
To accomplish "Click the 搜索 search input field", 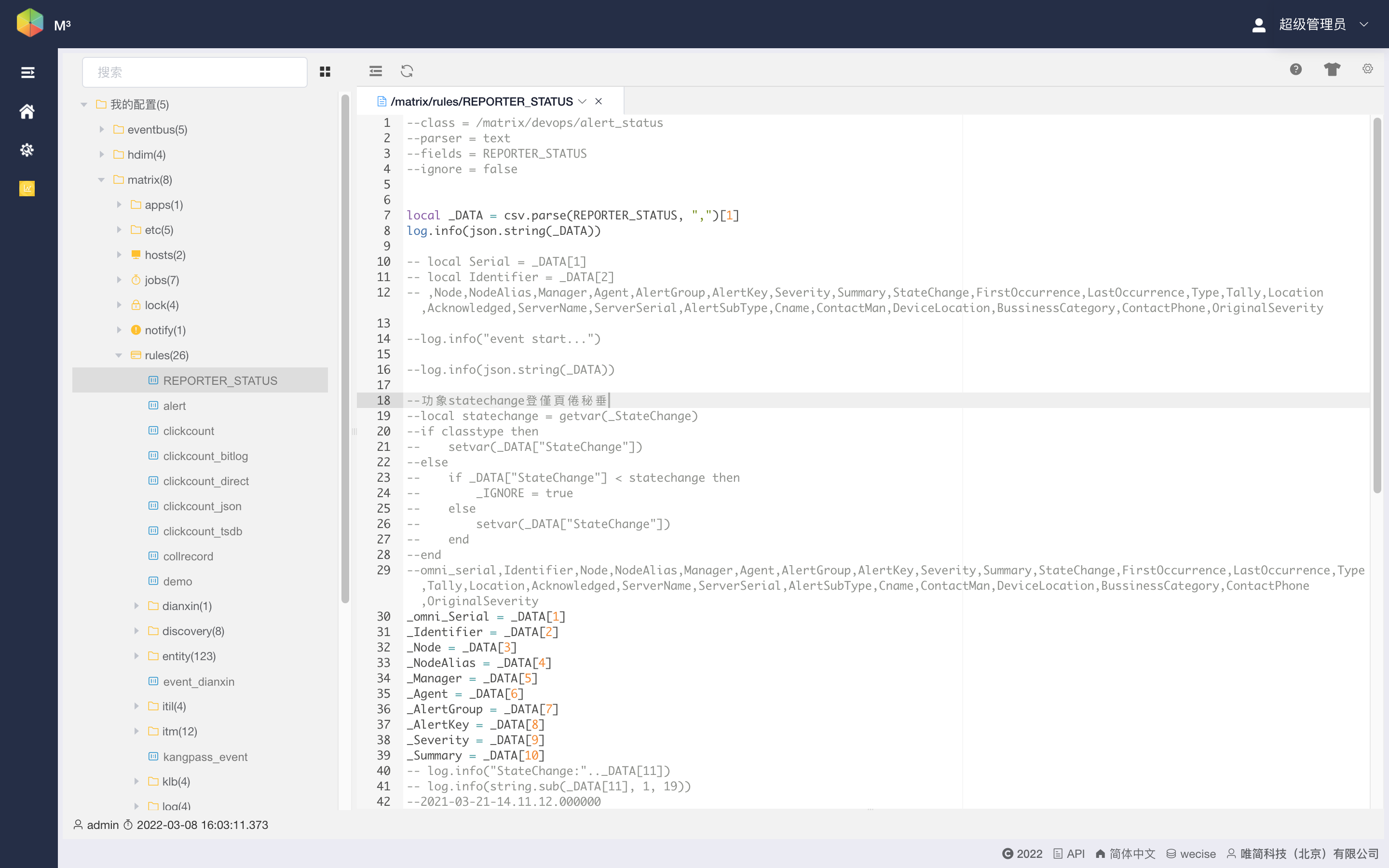I will 194,72.
